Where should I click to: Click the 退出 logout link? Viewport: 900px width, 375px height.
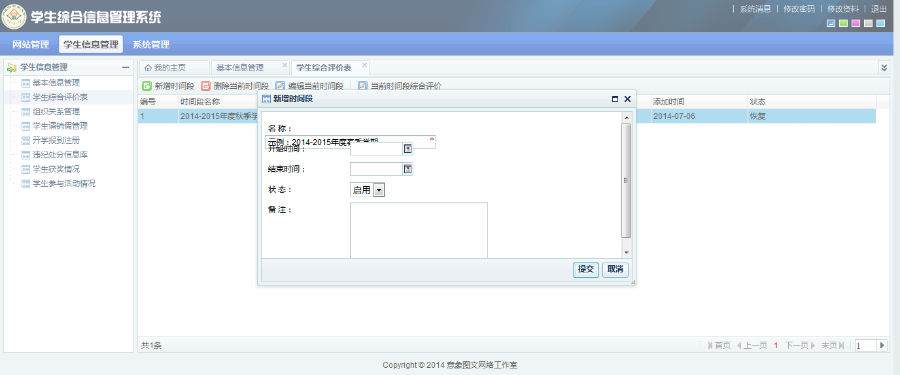click(879, 9)
